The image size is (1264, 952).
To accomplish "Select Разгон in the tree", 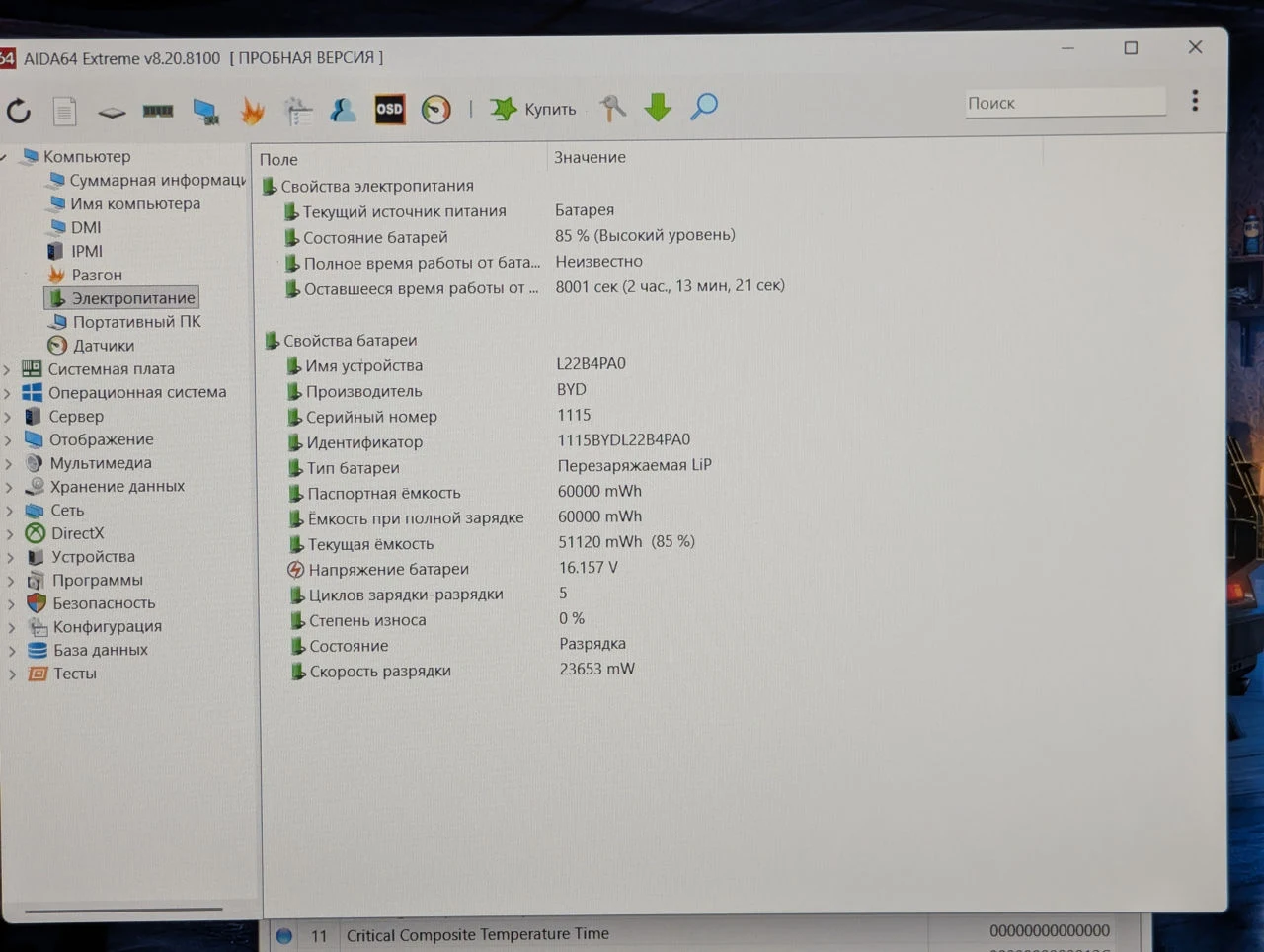I will point(85,275).
